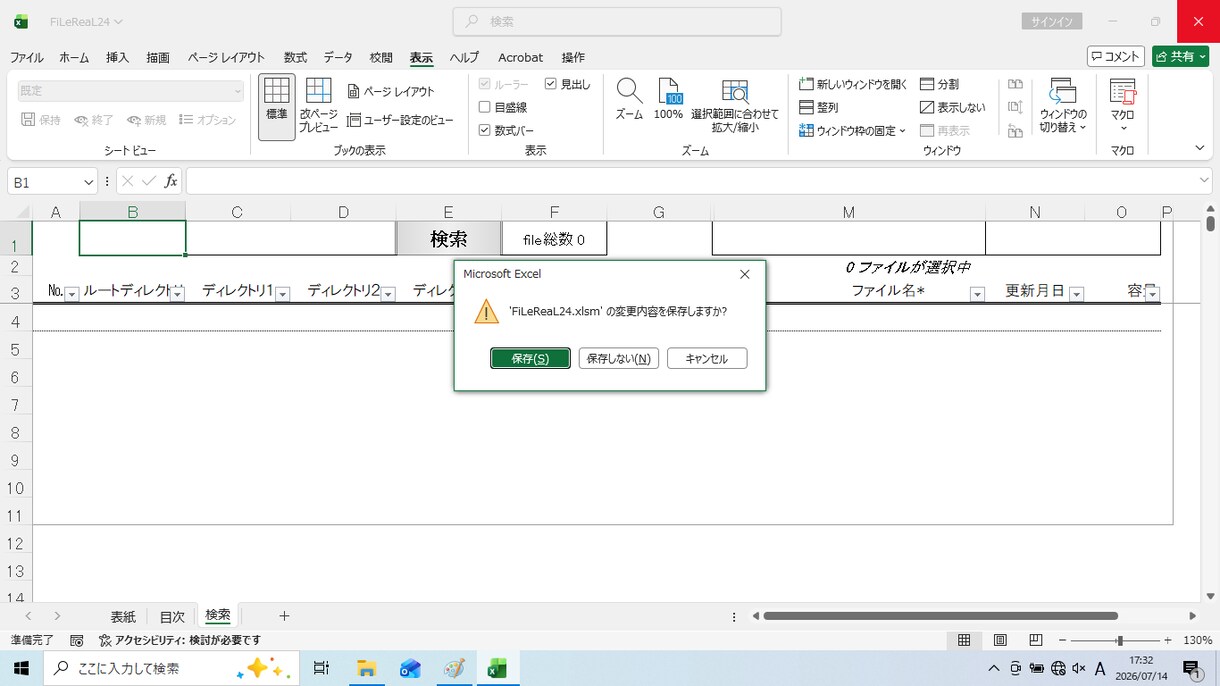Add a new sheet with the plus button
This screenshot has height=686, width=1220.
[284, 616]
